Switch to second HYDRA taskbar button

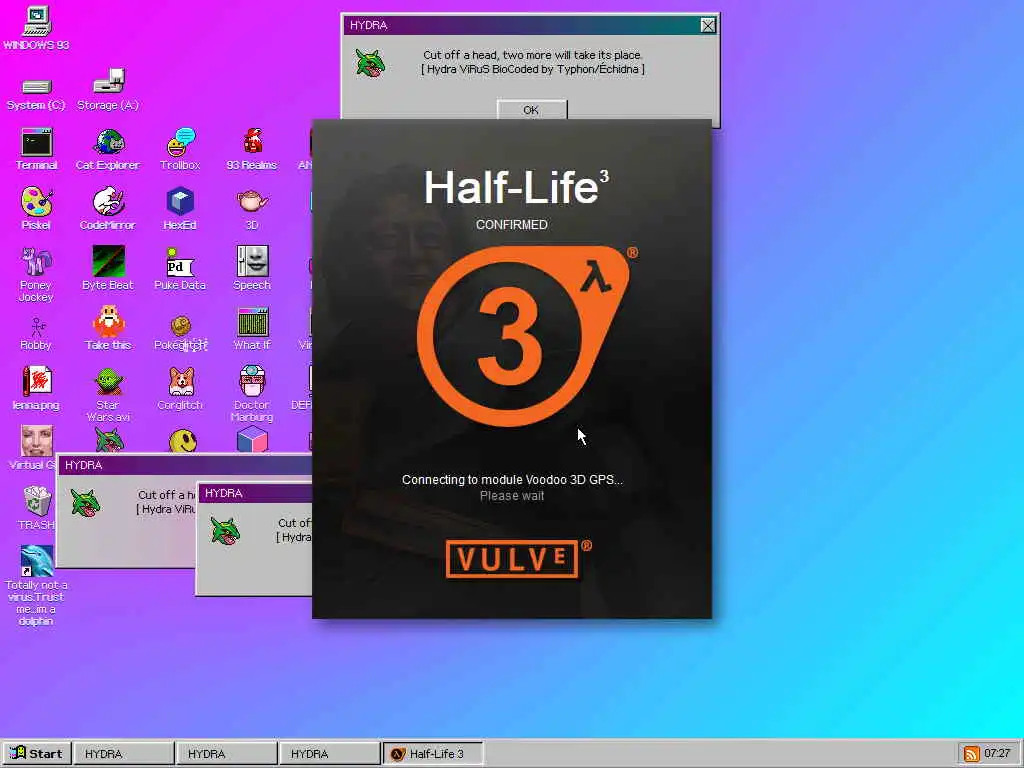[x=227, y=754]
